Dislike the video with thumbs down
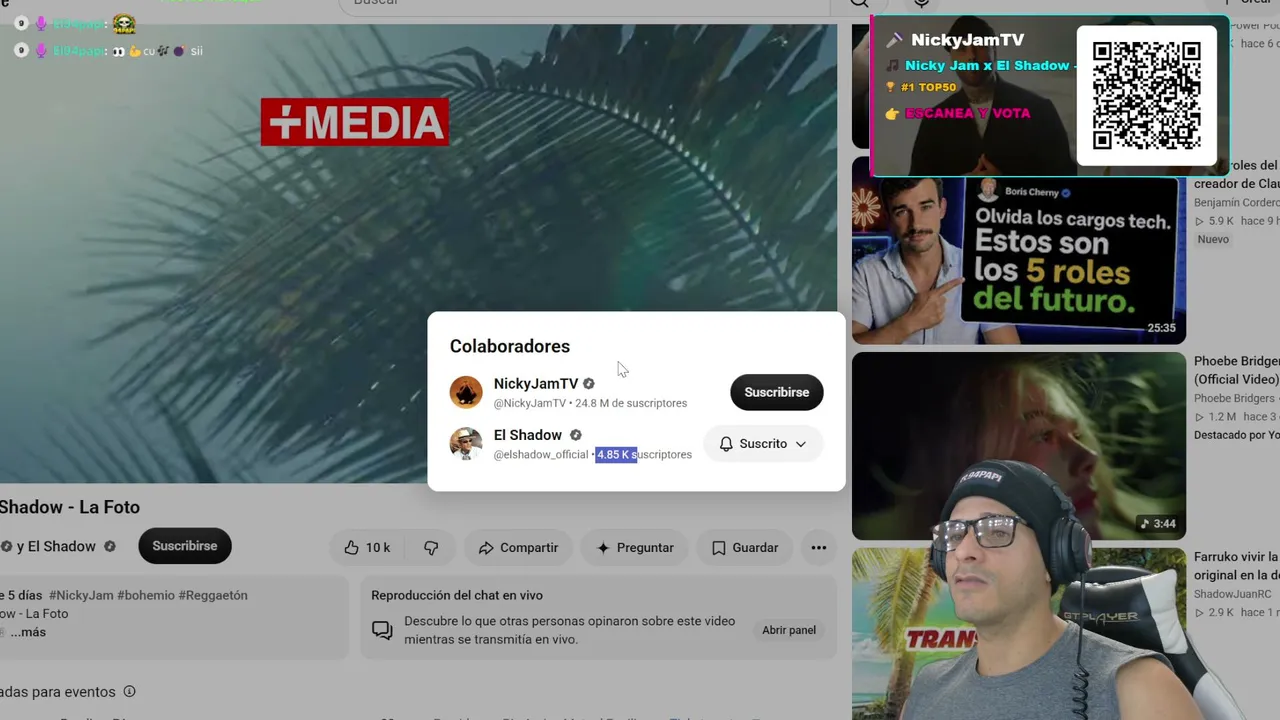This screenshot has height=720, width=1280. 431,547
